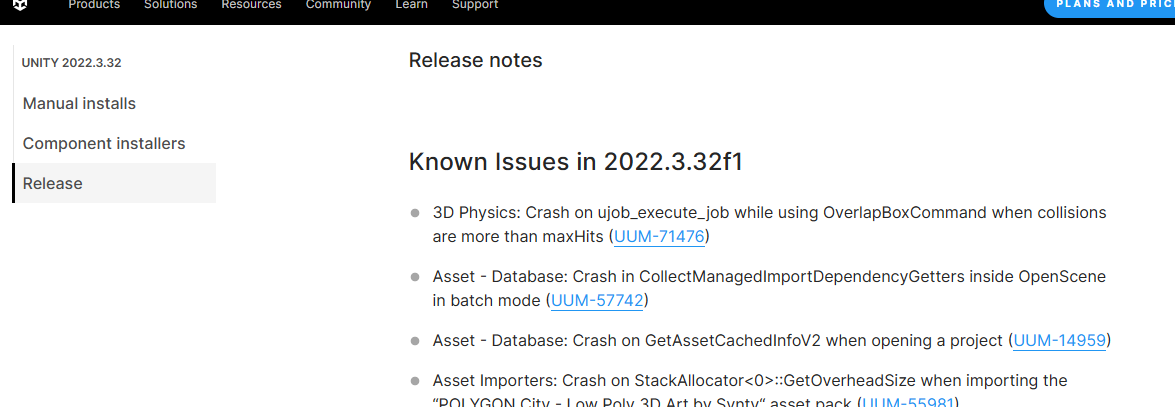Open issue link UUM-57742
Viewport: 1175px width, 407px height.
(x=596, y=300)
